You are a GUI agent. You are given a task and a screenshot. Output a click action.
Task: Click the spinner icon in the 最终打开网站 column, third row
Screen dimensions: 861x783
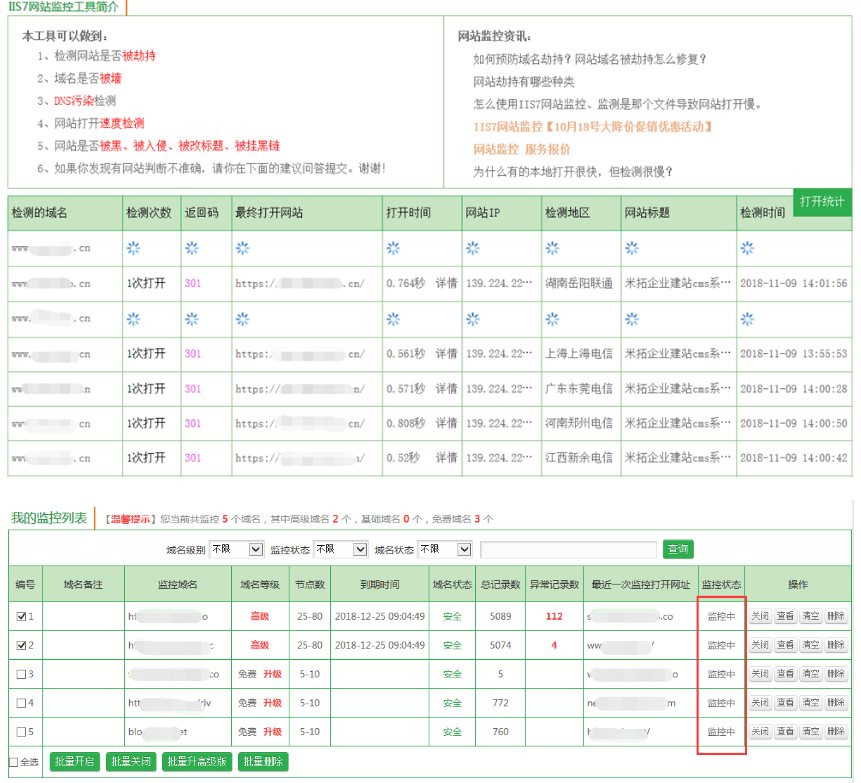click(241, 319)
